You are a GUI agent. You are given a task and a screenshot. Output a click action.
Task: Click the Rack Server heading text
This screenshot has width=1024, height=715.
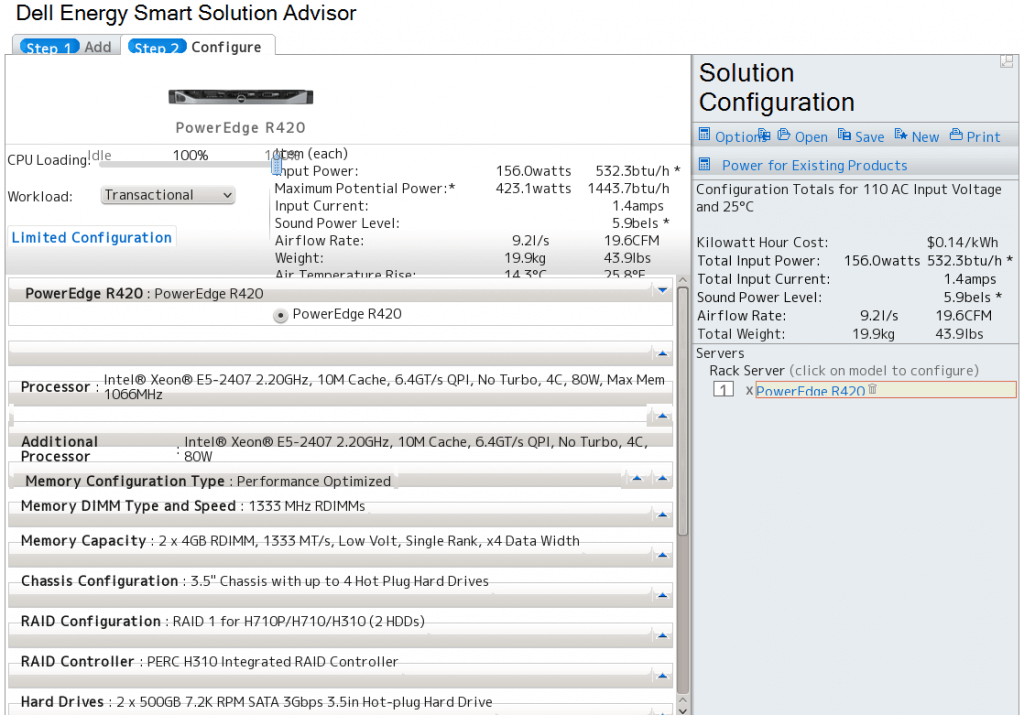[x=746, y=370]
